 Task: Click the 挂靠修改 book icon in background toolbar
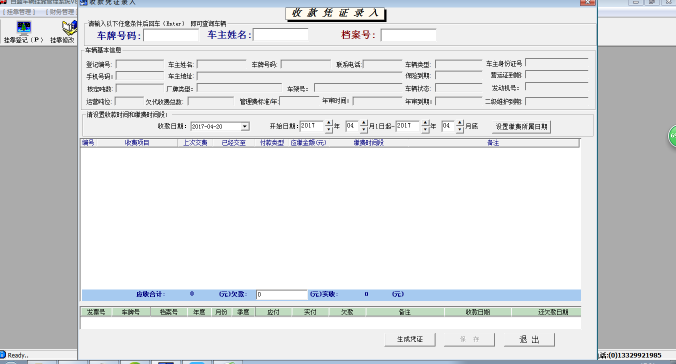(69, 28)
